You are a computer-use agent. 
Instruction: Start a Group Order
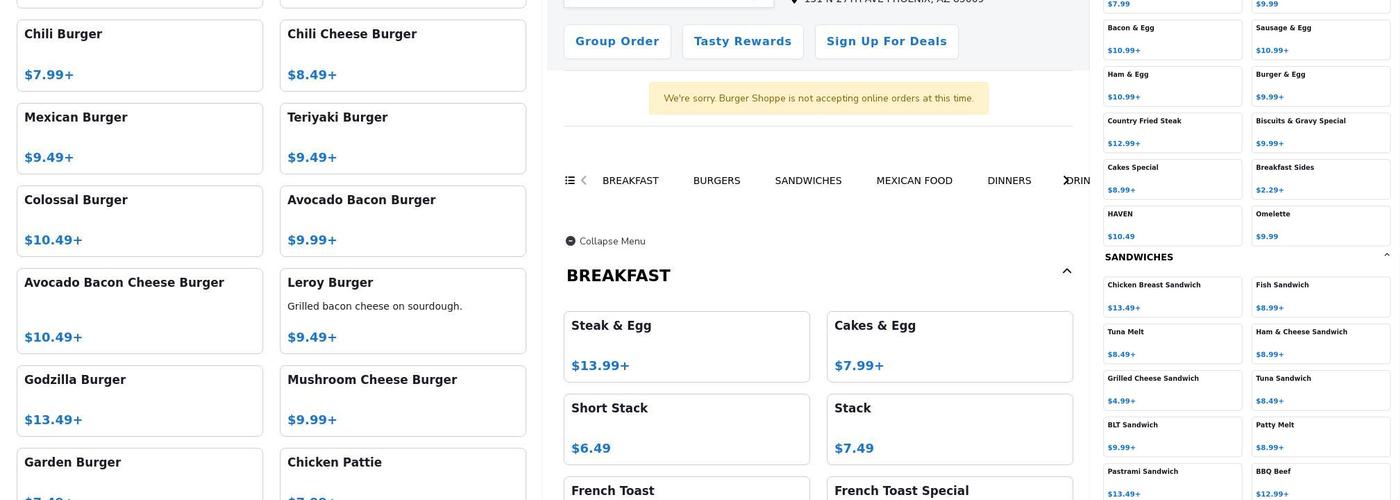(x=617, y=42)
